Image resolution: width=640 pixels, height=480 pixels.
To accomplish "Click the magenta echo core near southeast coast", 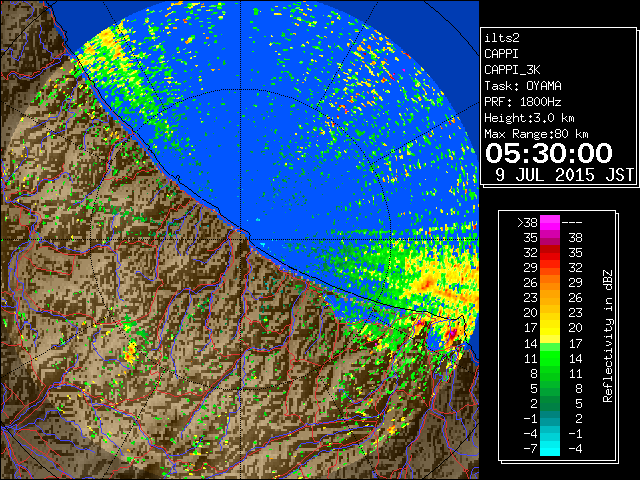I will point(452,334).
